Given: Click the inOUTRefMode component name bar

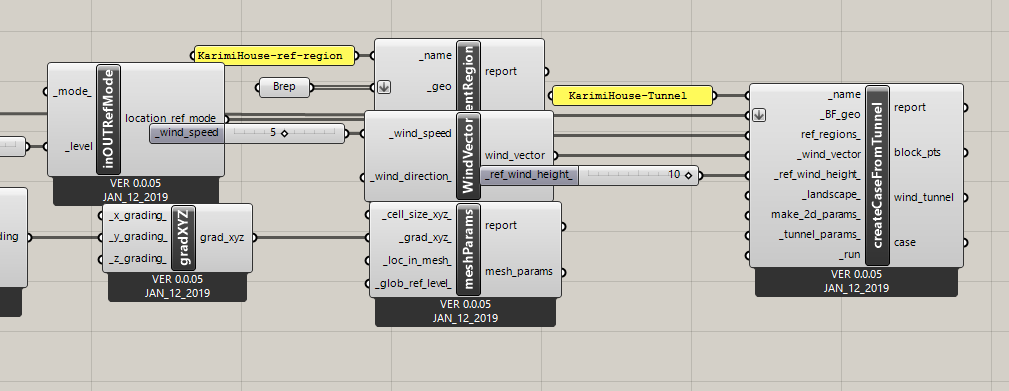Looking at the screenshot, I should (x=109, y=120).
